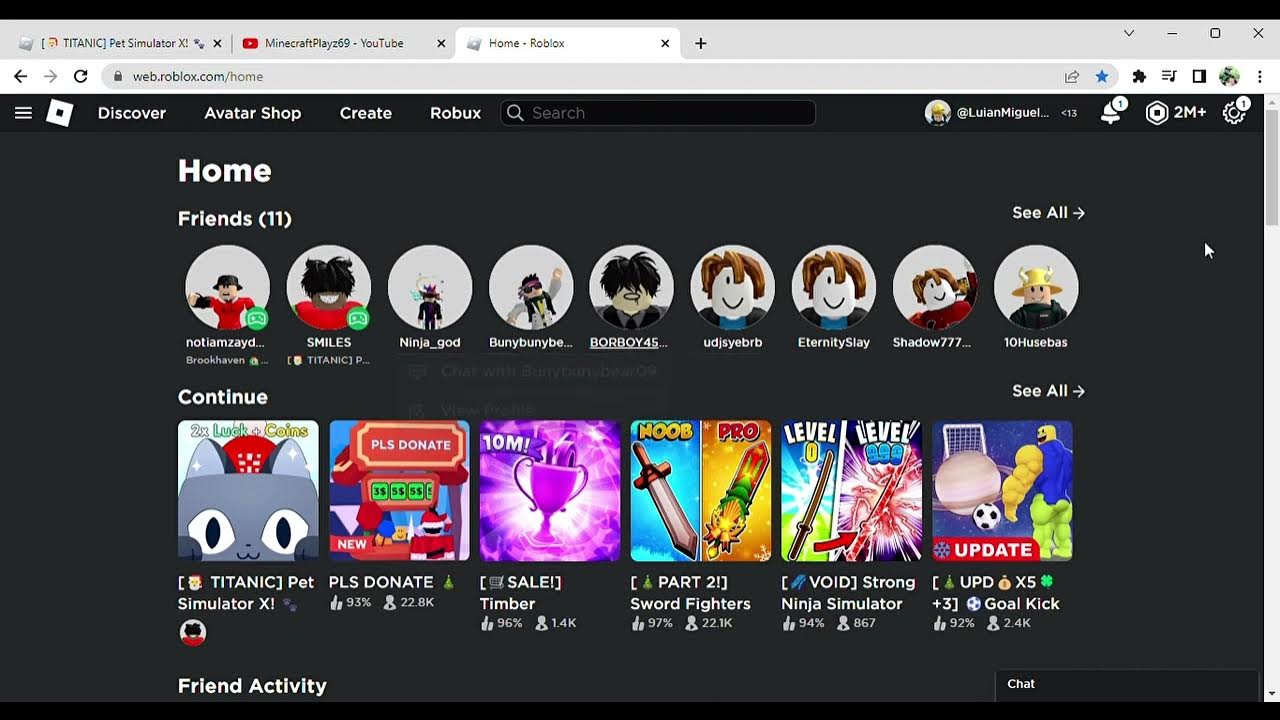Close the Home - Roblox tab
This screenshot has height=720, width=1280.
pos(665,43)
